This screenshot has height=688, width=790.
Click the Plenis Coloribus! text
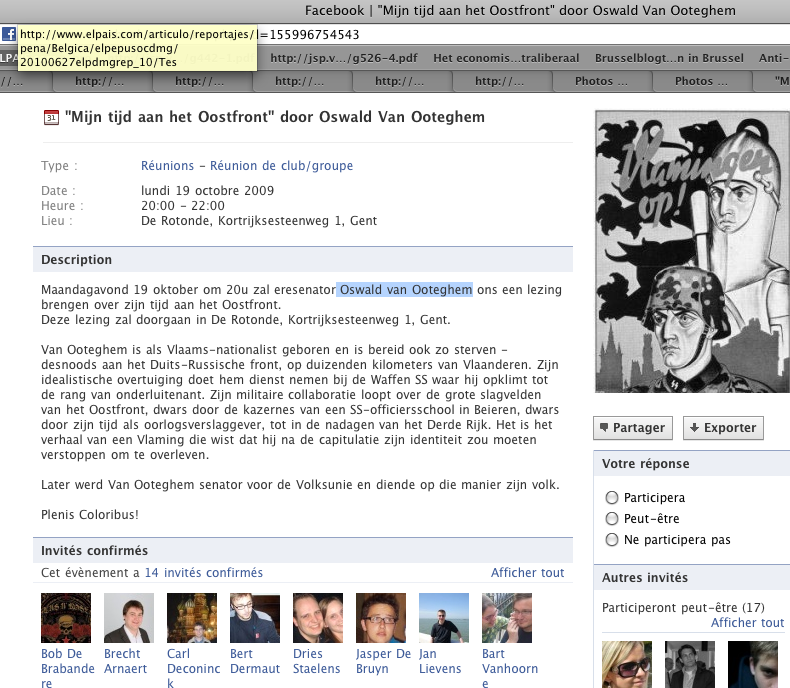90,515
